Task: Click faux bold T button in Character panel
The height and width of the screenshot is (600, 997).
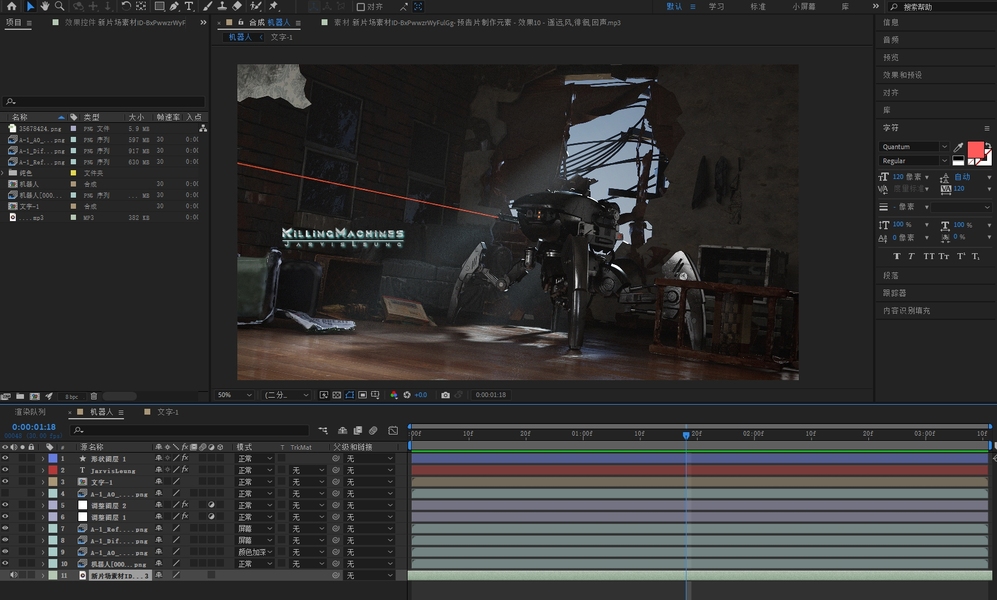Action: [x=897, y=256]
